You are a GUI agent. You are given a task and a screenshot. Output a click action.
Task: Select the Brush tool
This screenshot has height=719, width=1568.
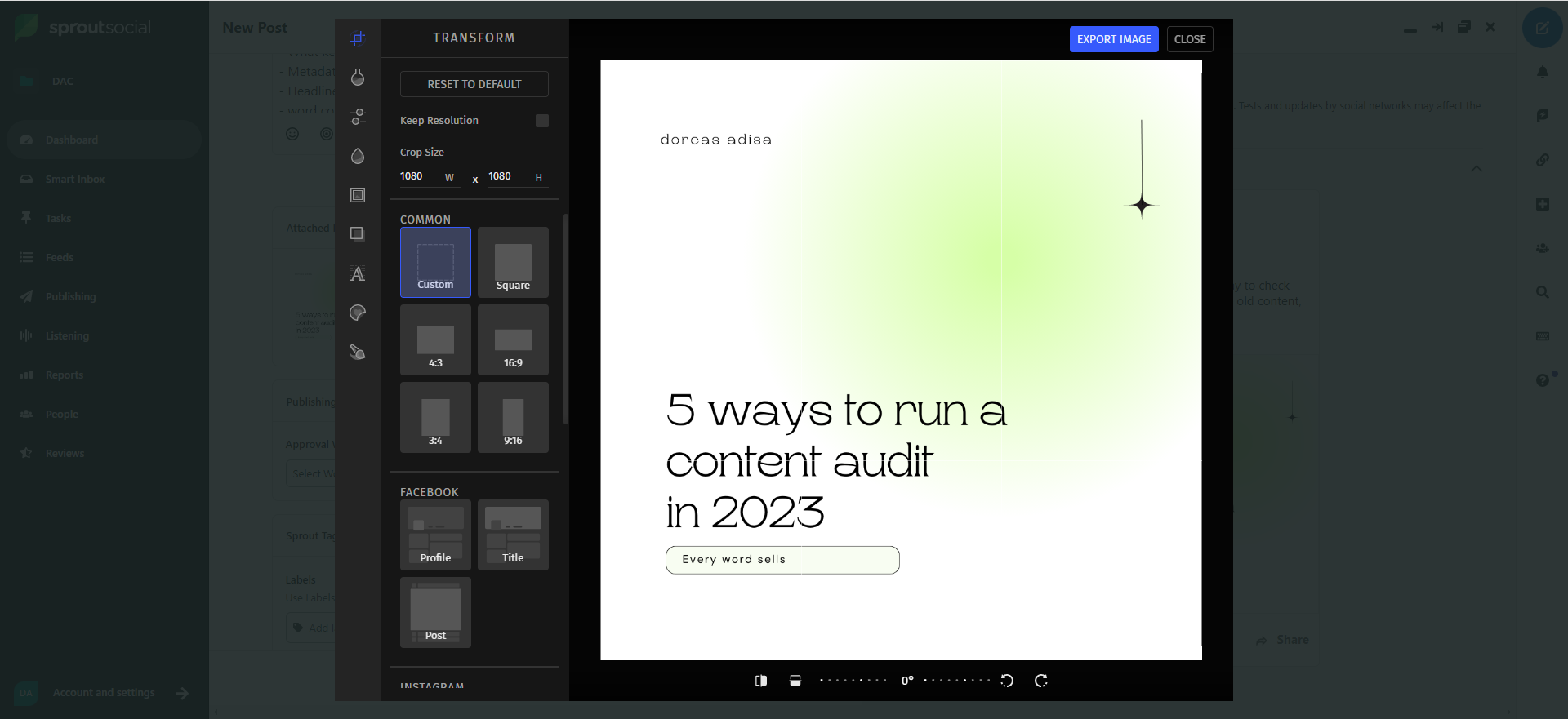point(358,352)
